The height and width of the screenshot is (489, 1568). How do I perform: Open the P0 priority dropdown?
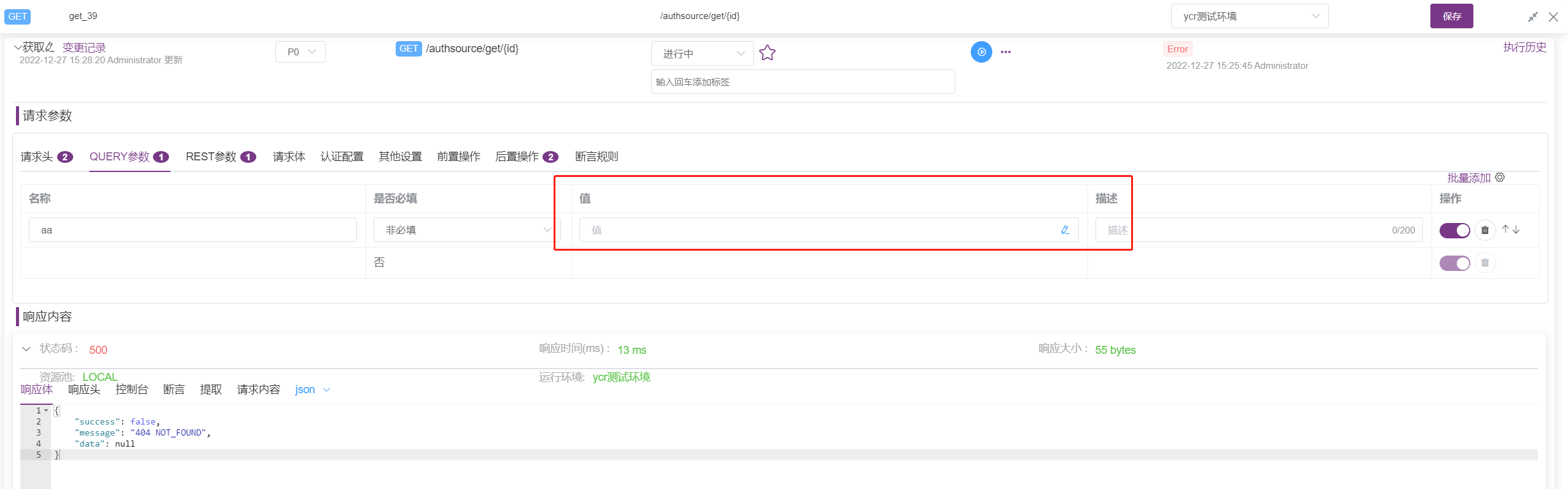[x=300, y=52]
